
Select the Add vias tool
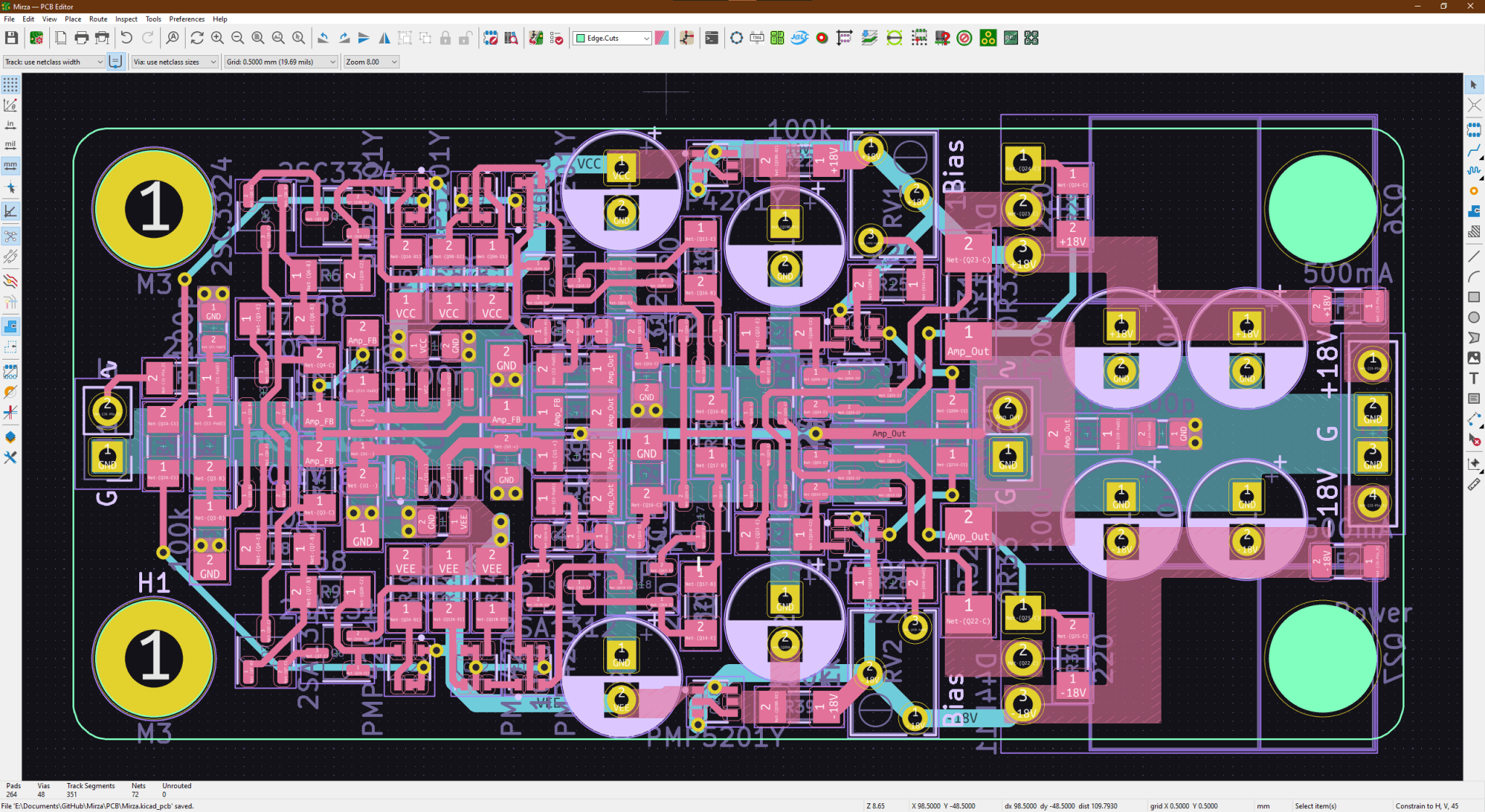point(1473,191)
